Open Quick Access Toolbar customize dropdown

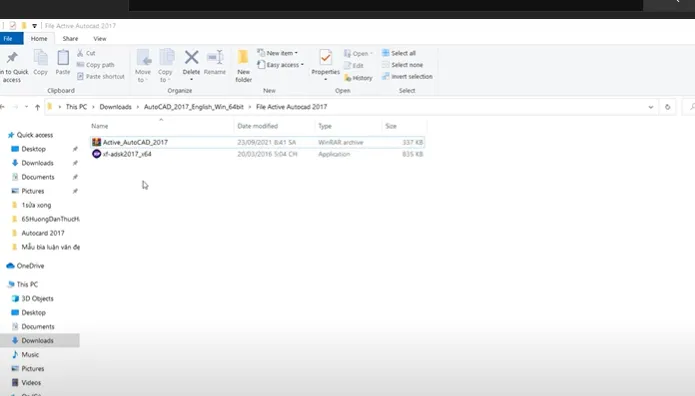(34, 26)
